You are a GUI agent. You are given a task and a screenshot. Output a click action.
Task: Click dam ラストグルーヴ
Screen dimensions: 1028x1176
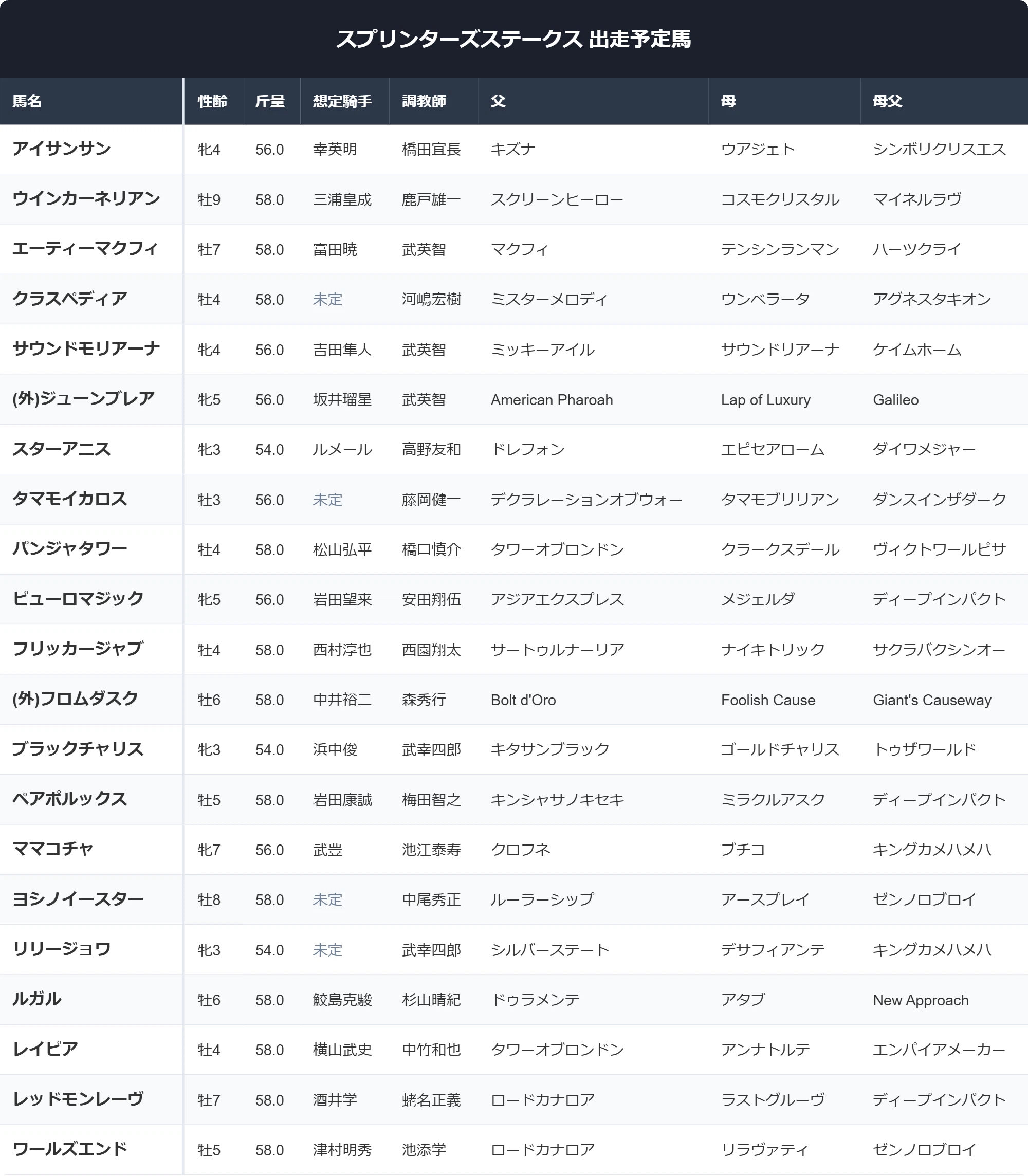pos(773,1100)
